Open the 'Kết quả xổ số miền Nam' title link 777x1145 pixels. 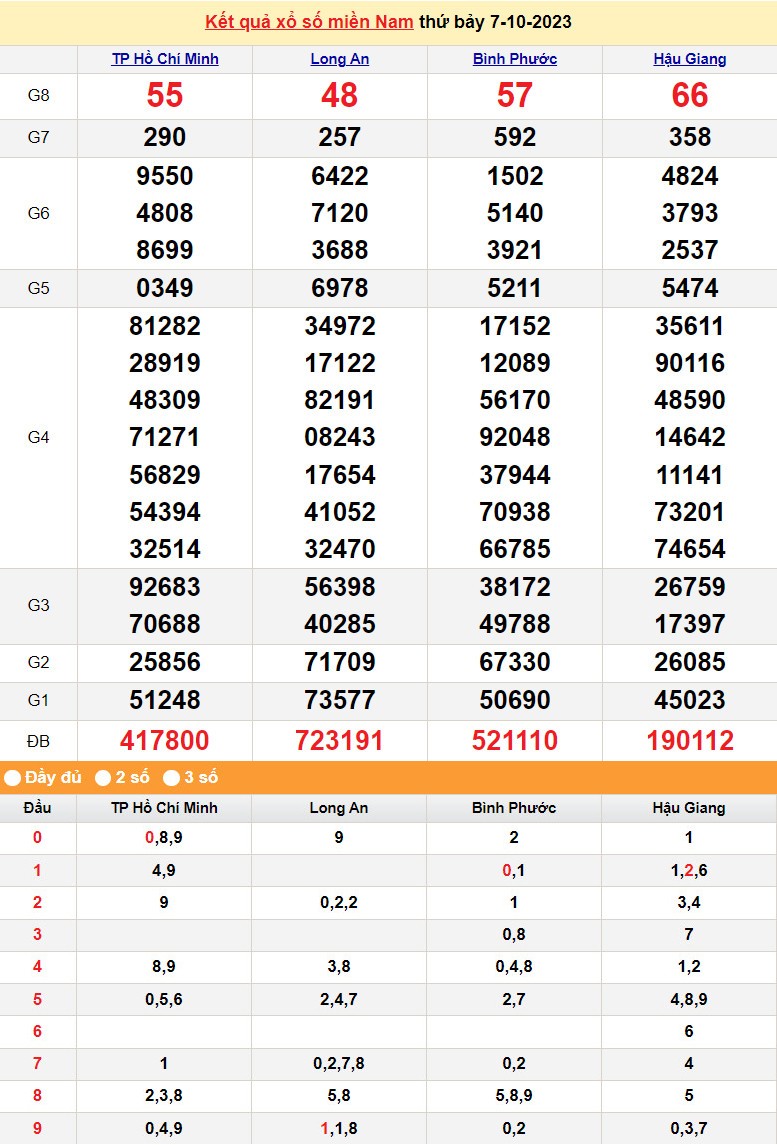[x=309, y=22]
